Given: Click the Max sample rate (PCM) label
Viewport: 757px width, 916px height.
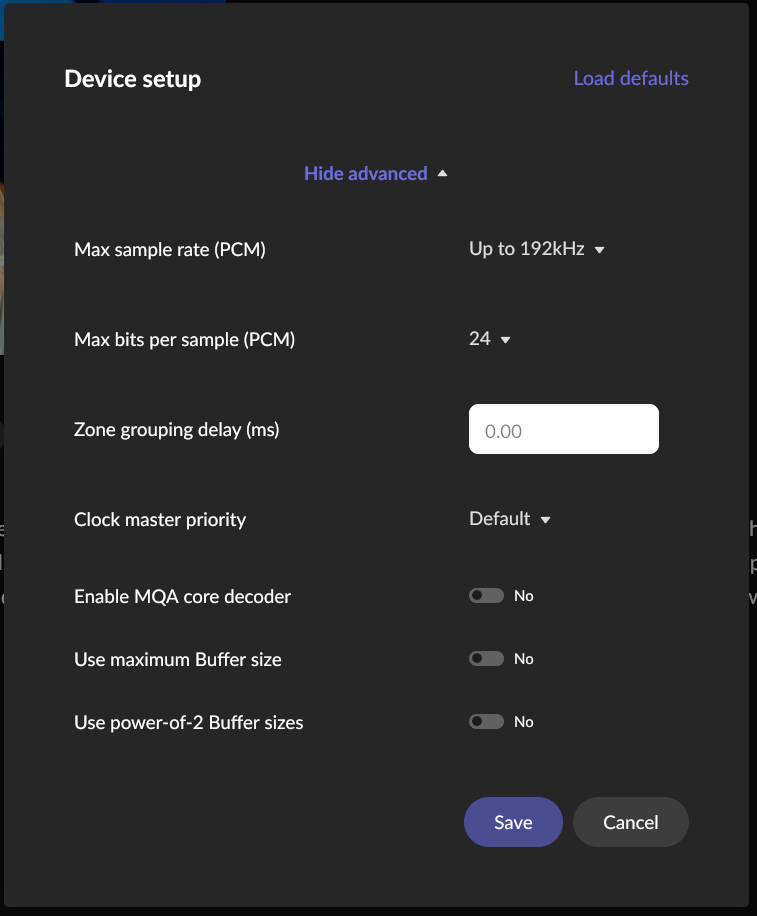Looking at the screenshot, I should click(x=169, y=250).
